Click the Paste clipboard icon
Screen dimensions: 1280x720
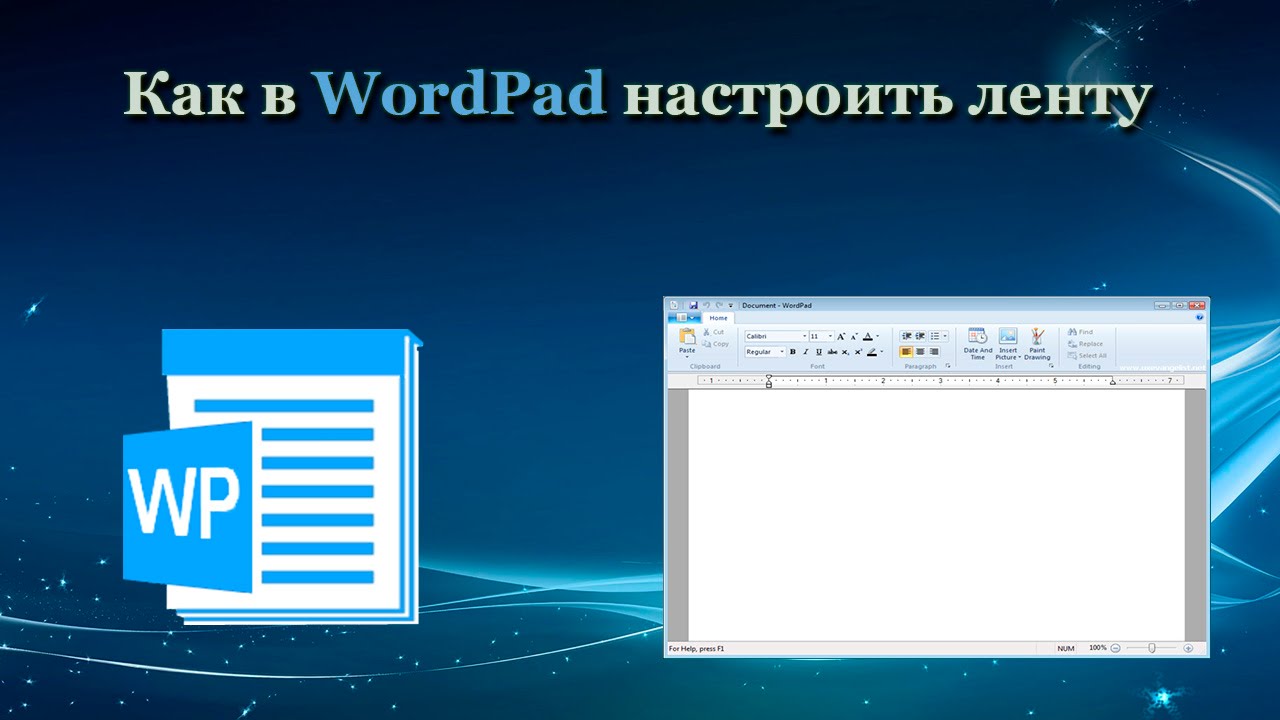tap(687, 336)
